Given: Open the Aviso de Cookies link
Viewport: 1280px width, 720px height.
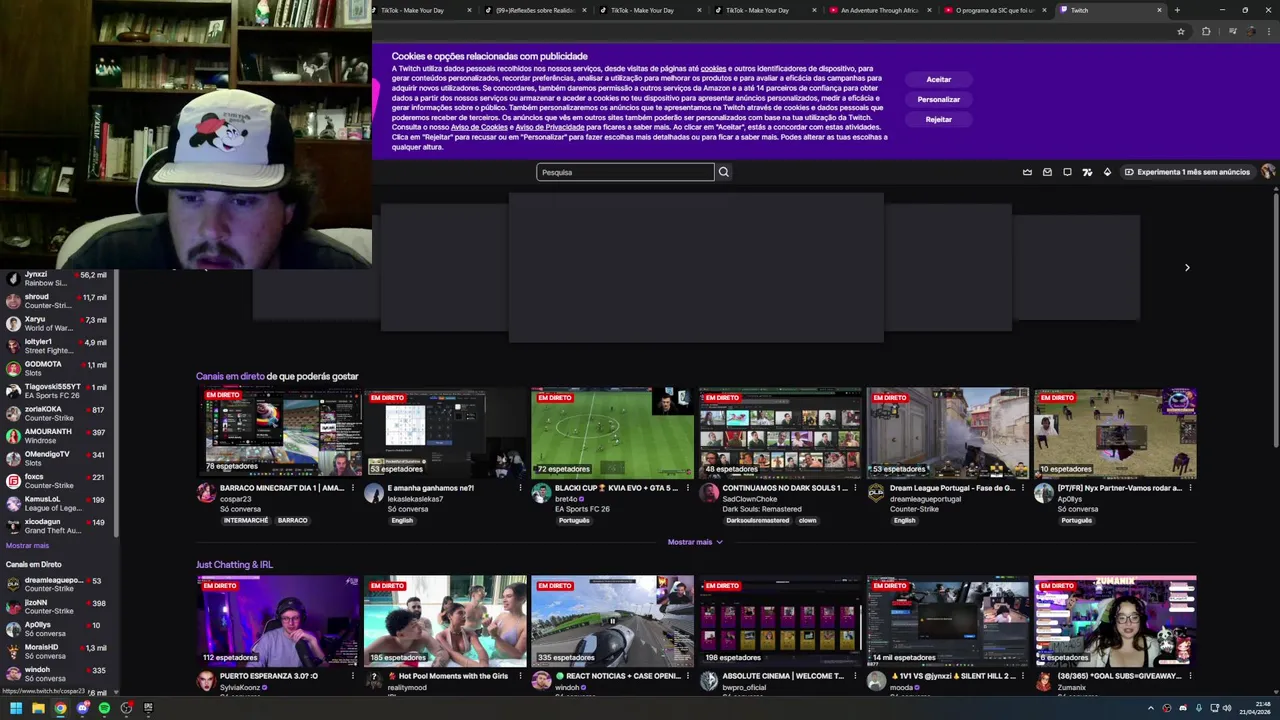Looking at the screenshot, I should click(479, 127).
